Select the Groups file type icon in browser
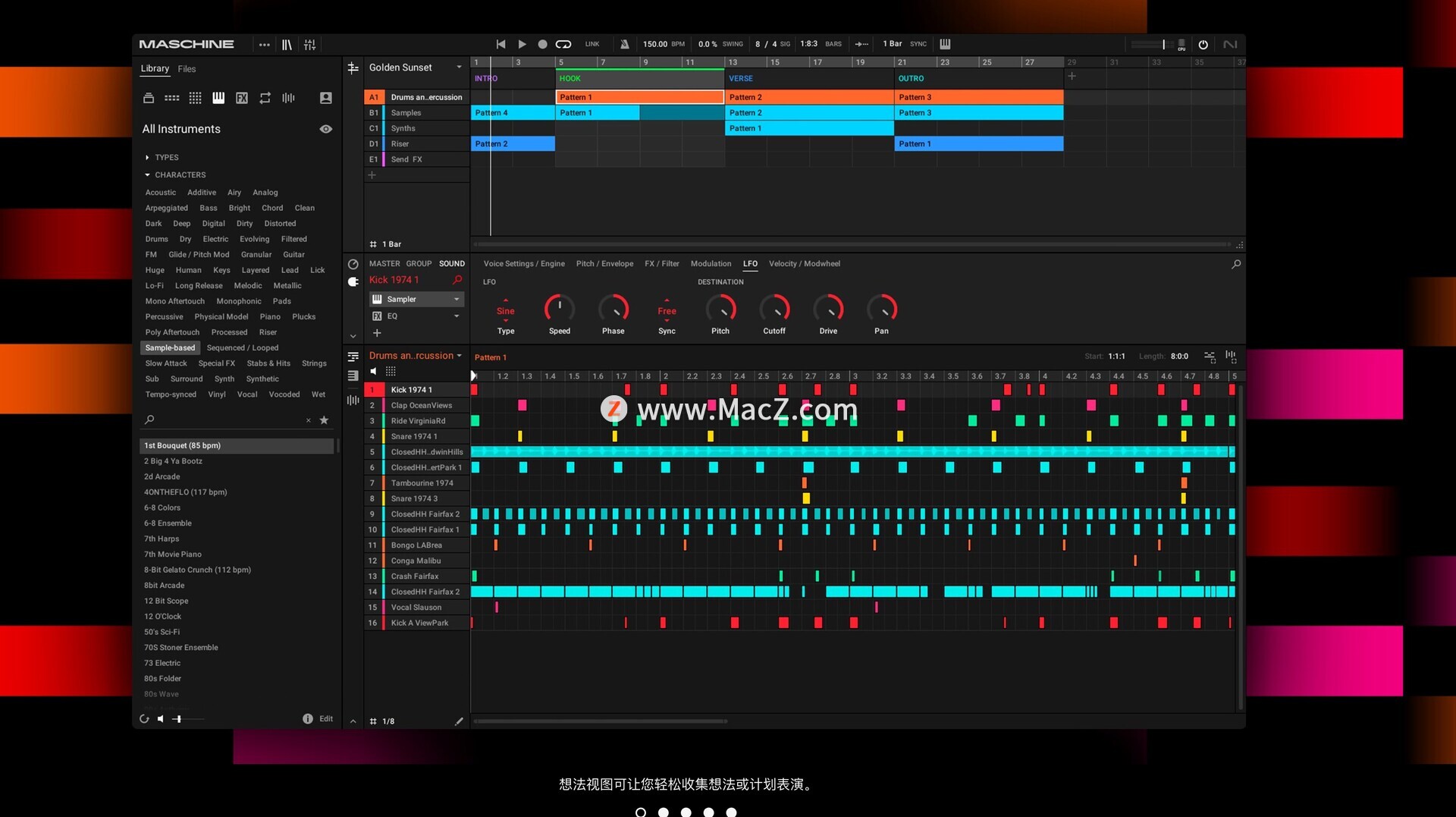Image resolution: width=1456 pixels, height=817 pixels. (172, 98)
